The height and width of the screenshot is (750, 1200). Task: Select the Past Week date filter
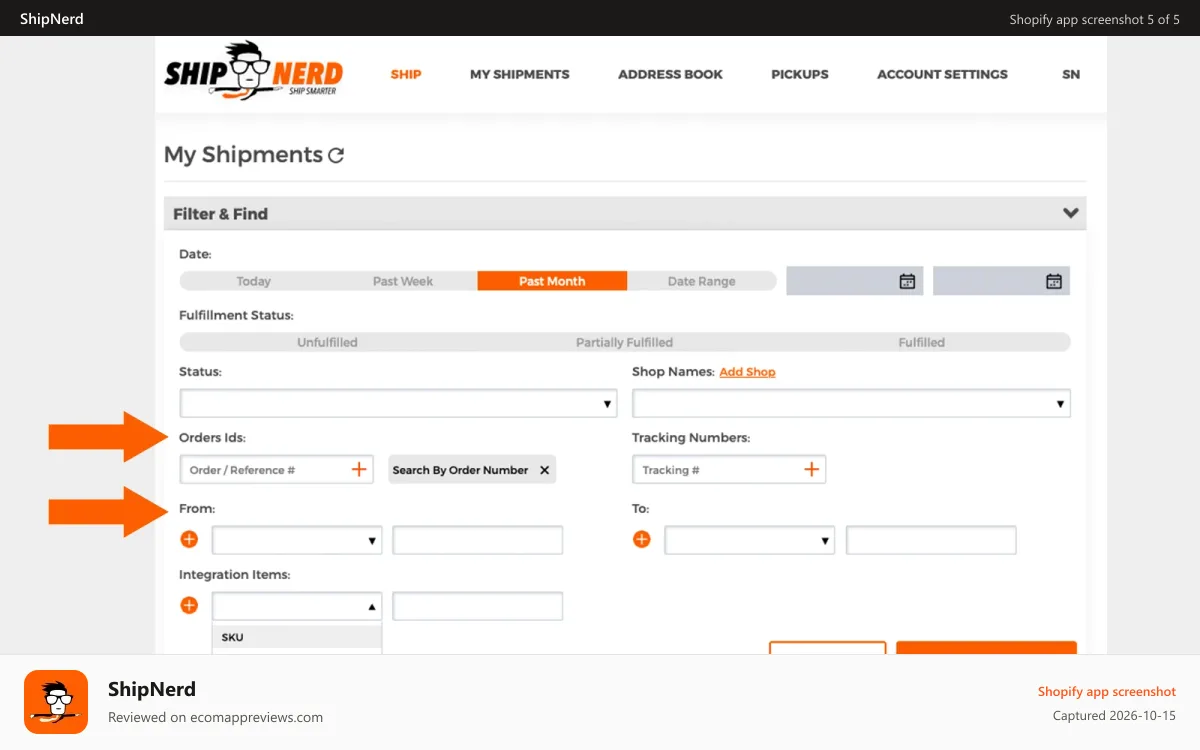pyautogui.click(x=403, y=281)
